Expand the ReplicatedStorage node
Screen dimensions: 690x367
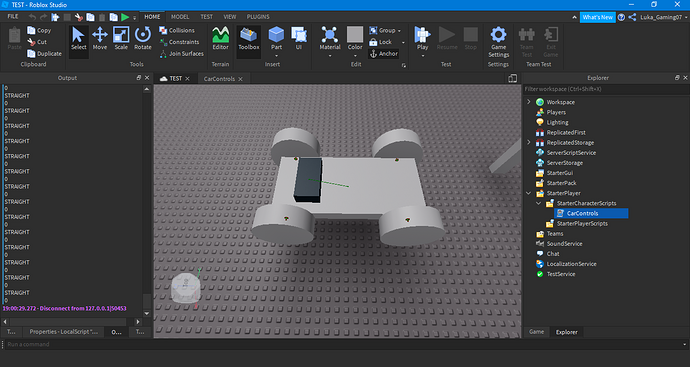[x=529, y=143]
